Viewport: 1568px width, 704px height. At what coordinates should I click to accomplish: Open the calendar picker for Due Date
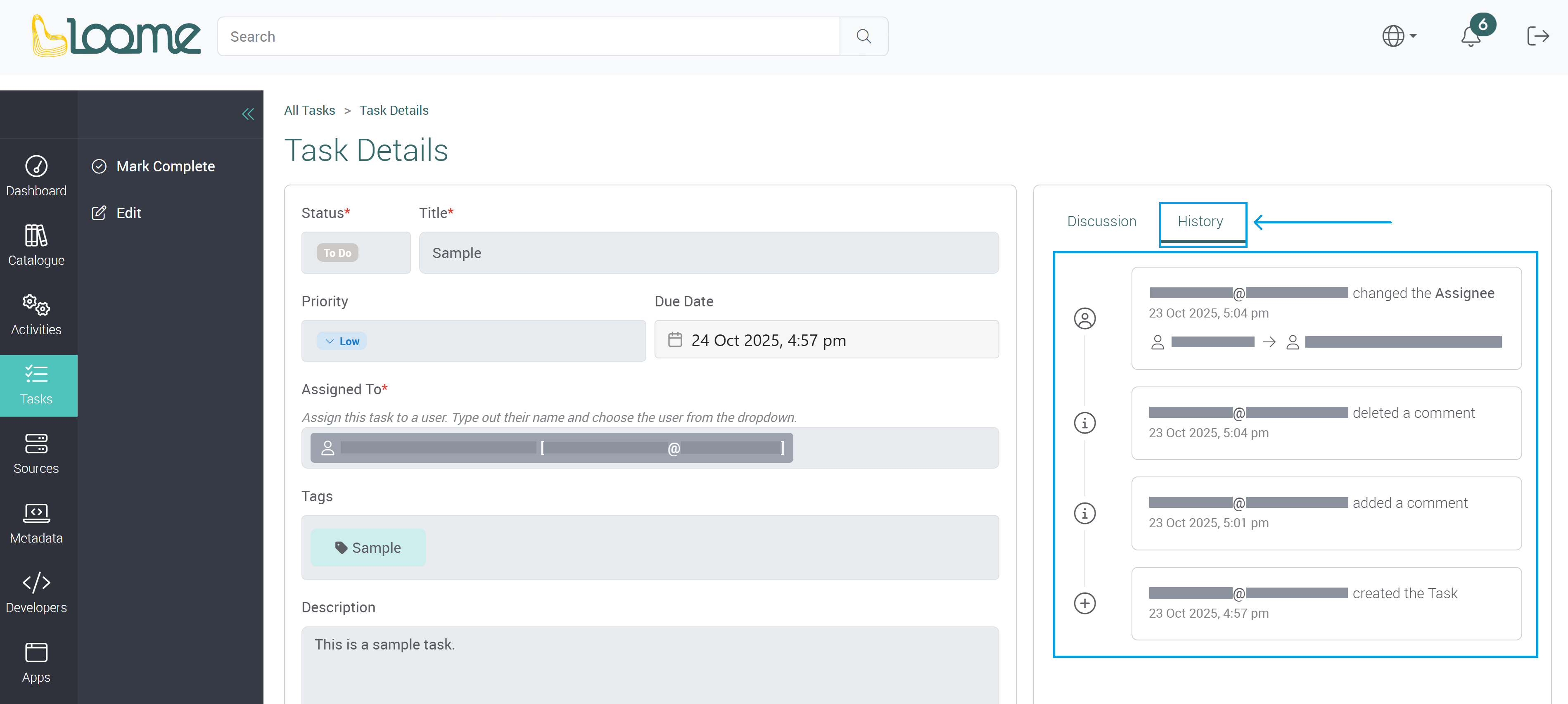click(x=675, y=339)
